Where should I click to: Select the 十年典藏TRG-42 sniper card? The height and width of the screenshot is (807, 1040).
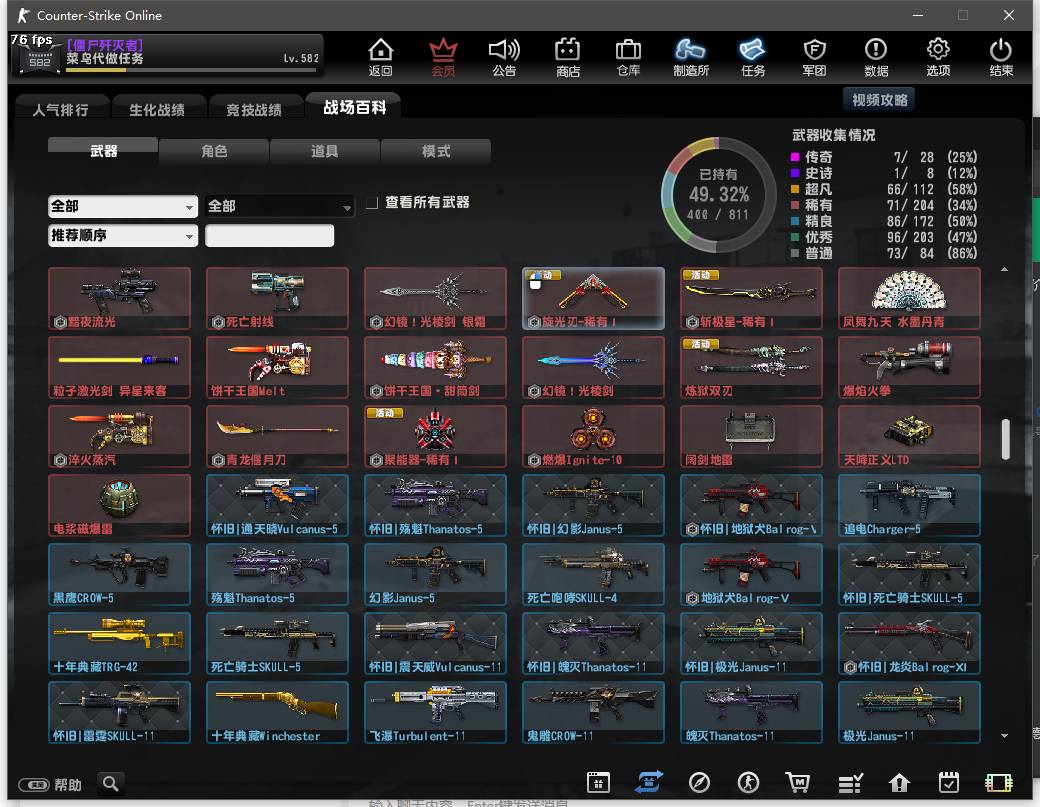tap(119, 643)
